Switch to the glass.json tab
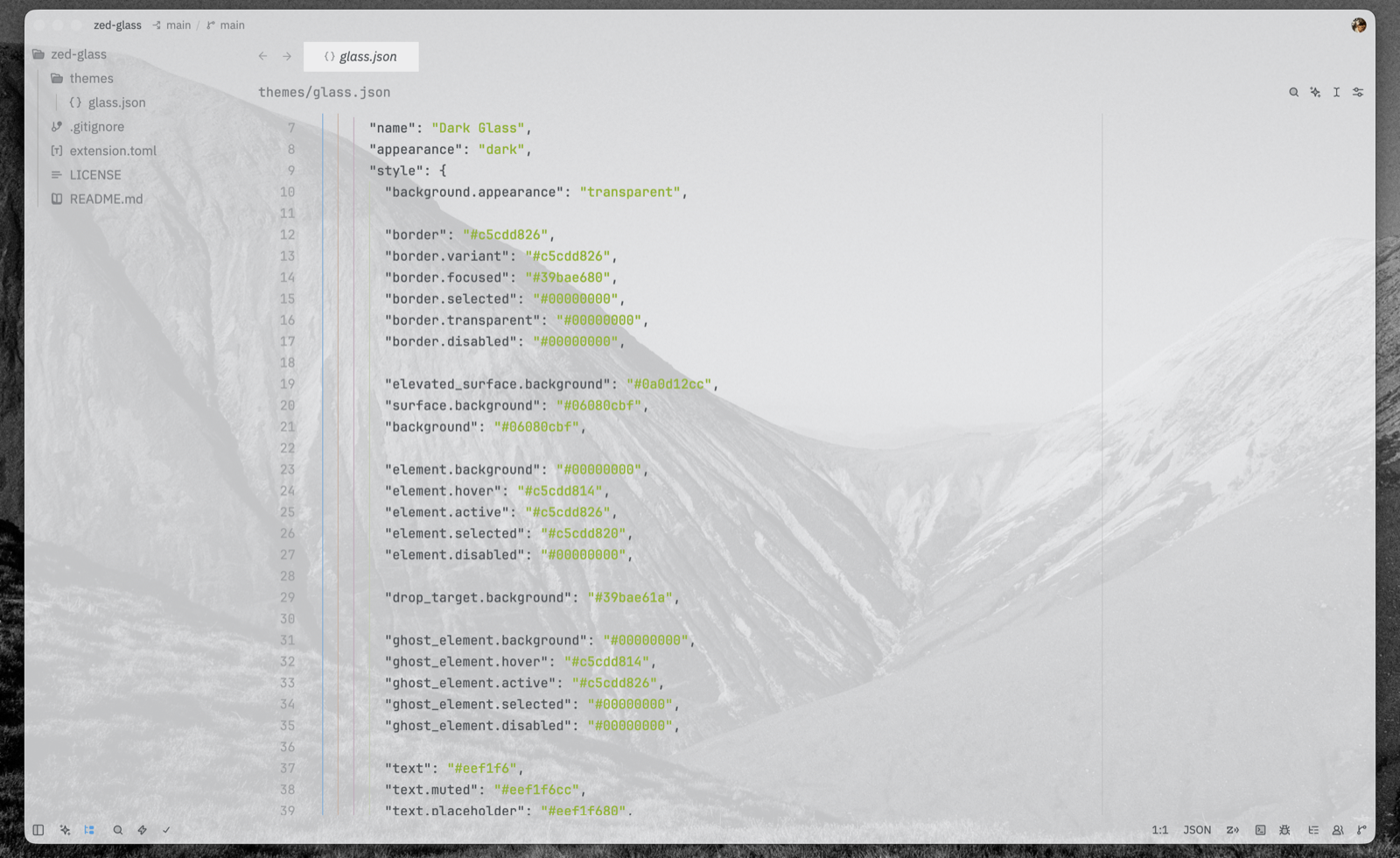 pos(360,56)
